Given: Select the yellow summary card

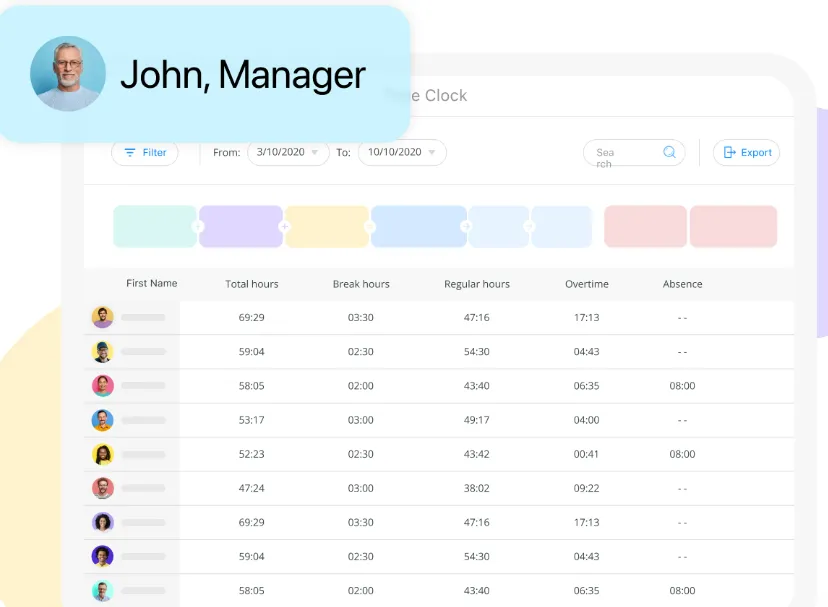Looking at the screenshot, I should [327, 227].
